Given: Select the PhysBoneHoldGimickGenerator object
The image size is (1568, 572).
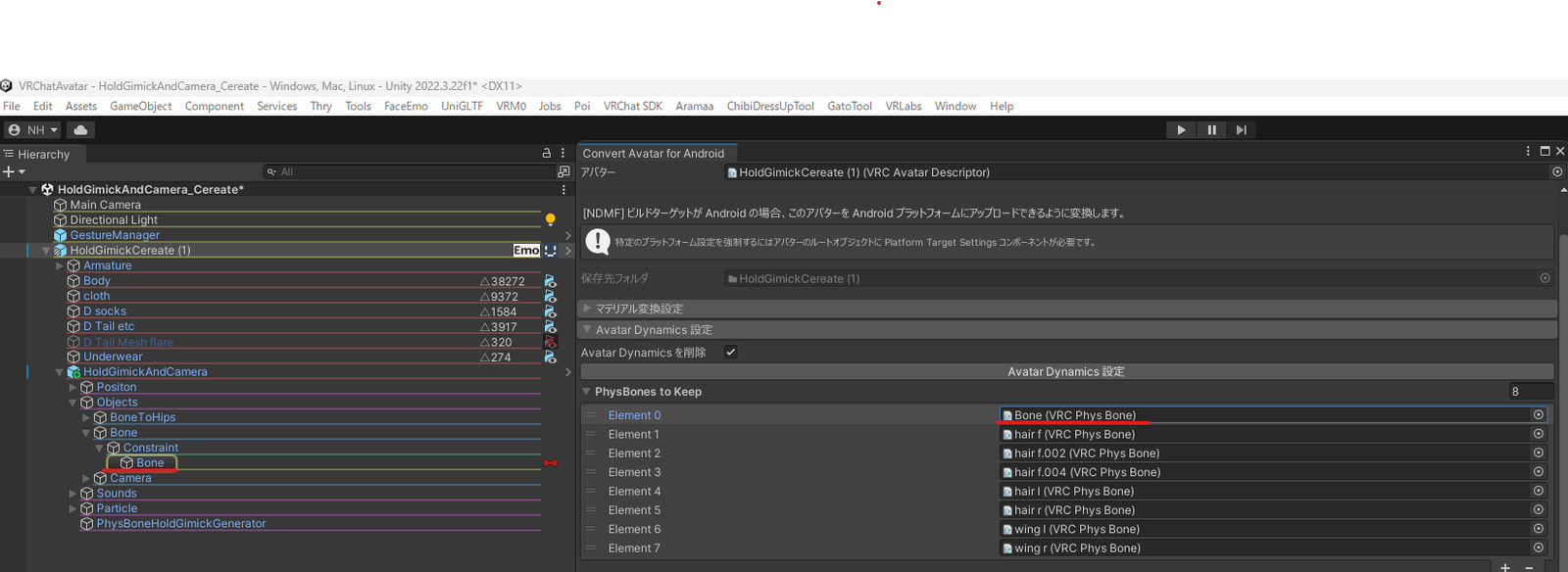Looking at the screenshot, I should [180, 524].
